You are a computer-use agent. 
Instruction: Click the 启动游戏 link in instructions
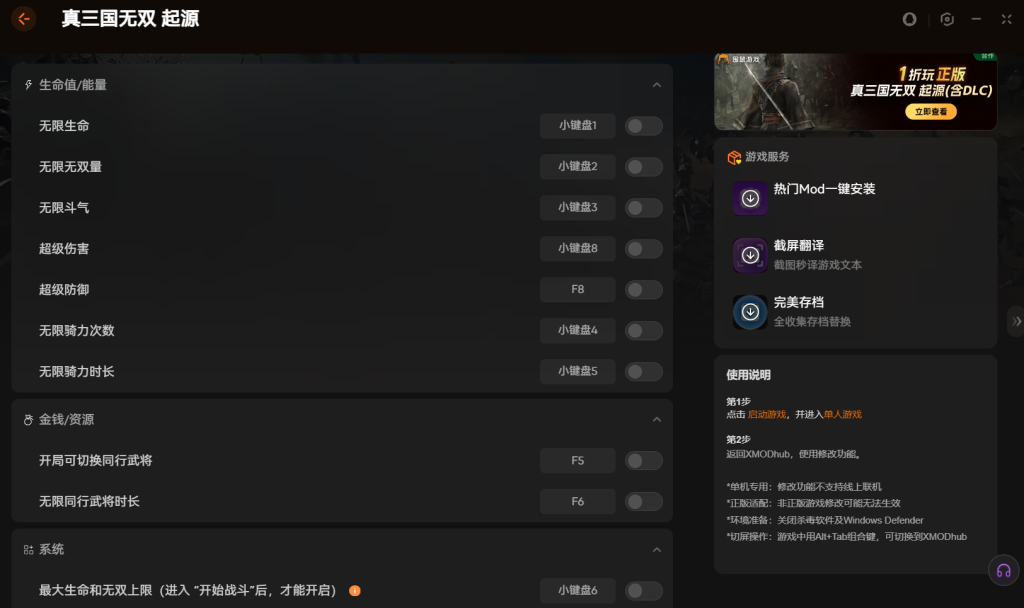tap(766, 414)
